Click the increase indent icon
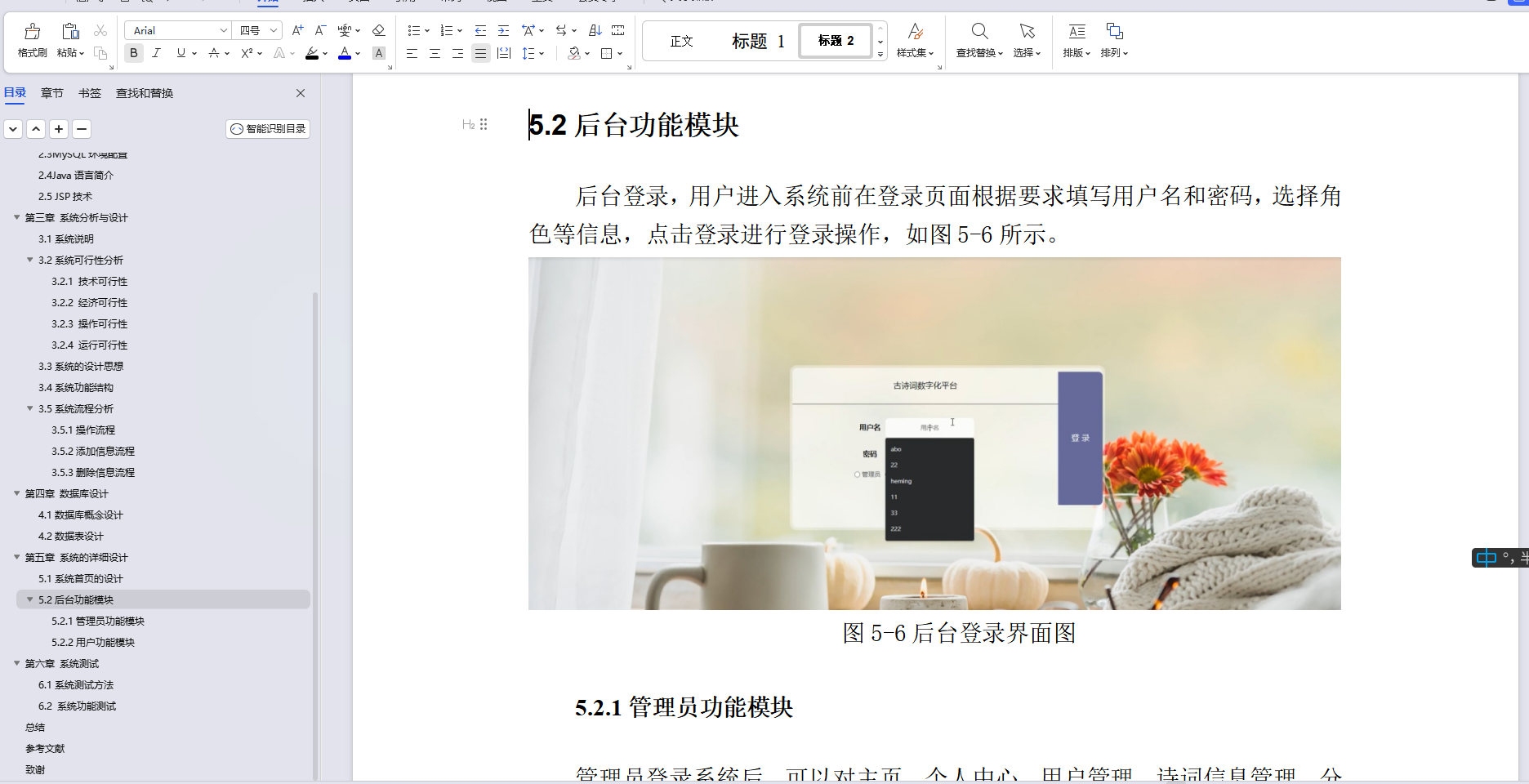 point(503,30)
